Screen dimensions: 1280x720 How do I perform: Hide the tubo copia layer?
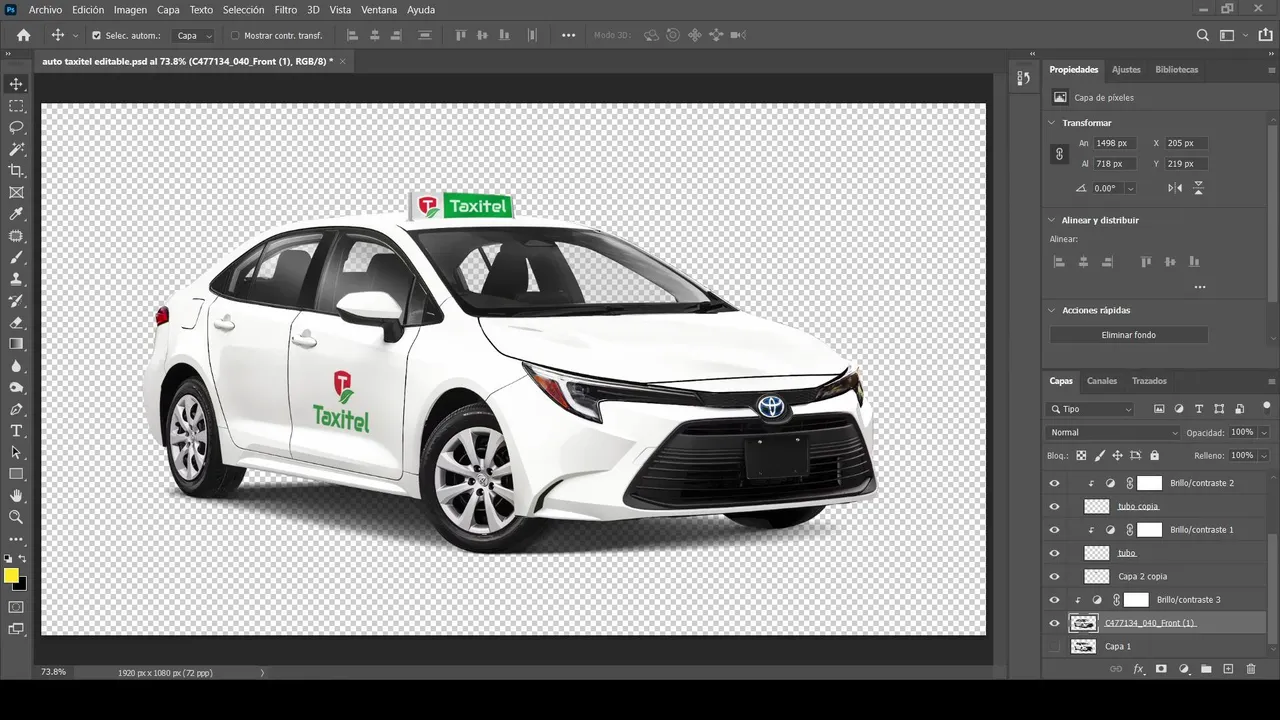pos(1054,506)
